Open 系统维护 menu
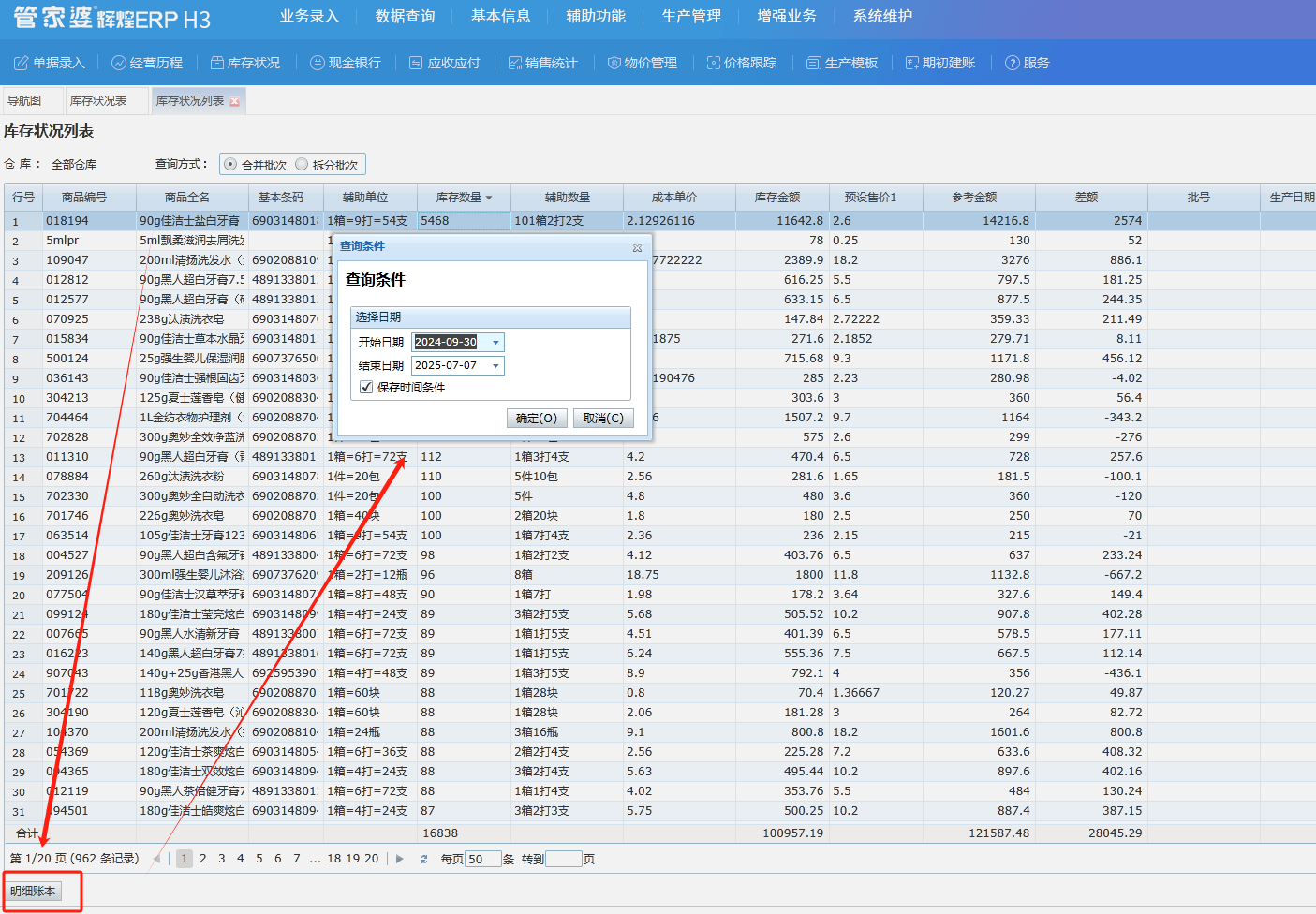The height and width of the screenshot is (914, 1316). pyautogui.click(x=882, y=16)
